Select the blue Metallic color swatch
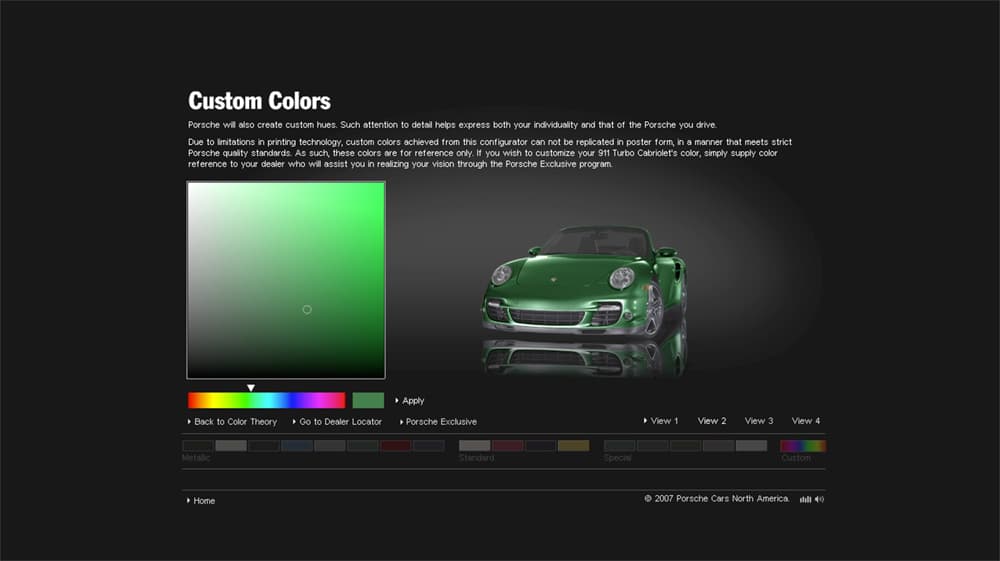The image size is (1000, 561). click(x=297, y=446)
